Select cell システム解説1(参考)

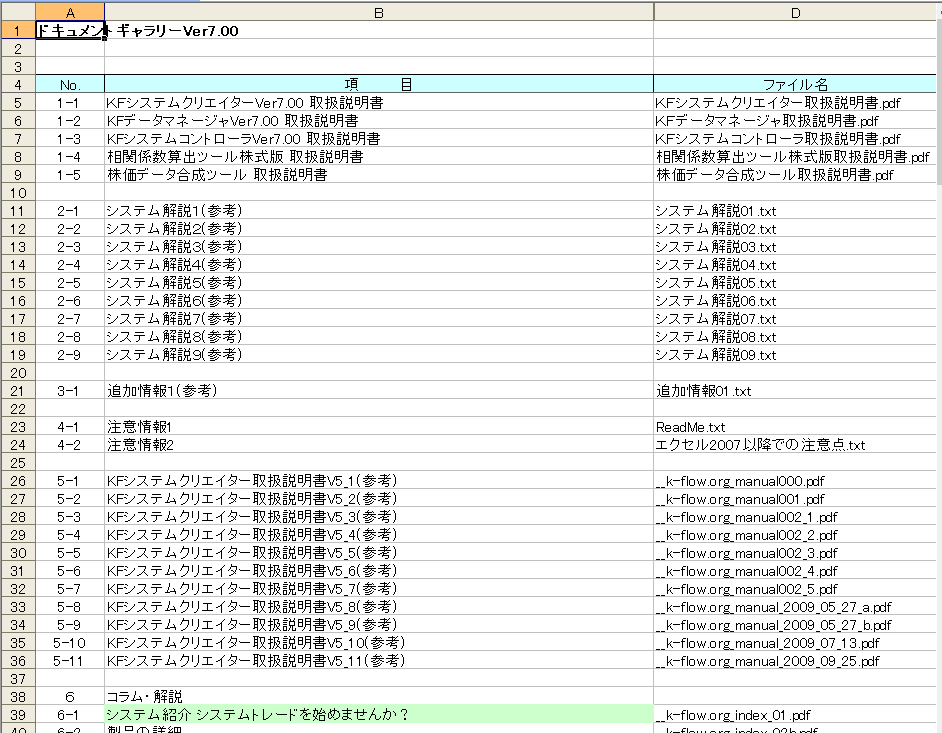pos(378,211)
